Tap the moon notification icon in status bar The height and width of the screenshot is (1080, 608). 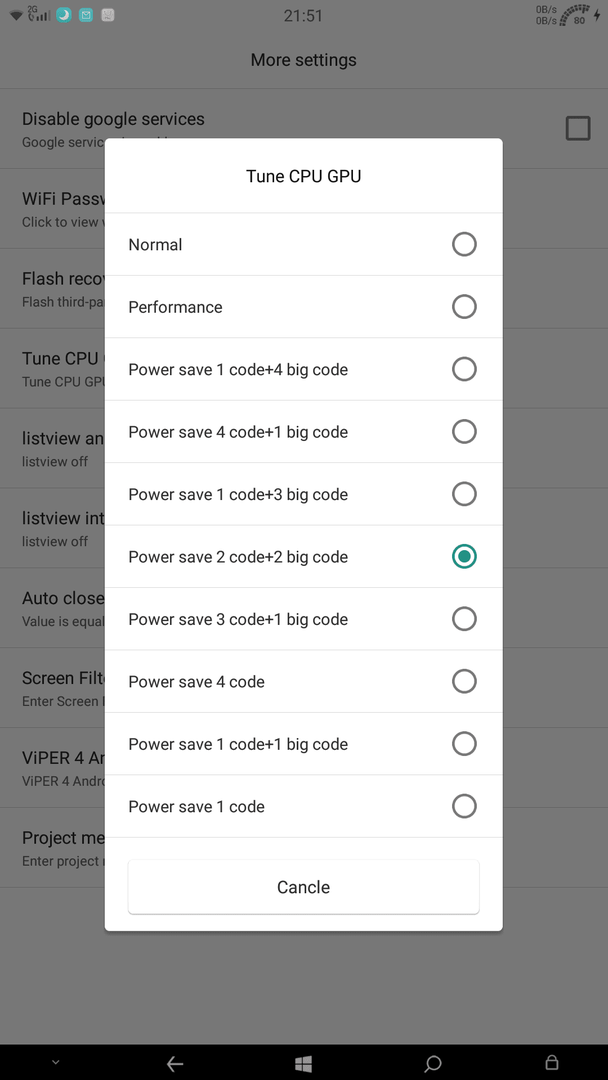point(63,14)
